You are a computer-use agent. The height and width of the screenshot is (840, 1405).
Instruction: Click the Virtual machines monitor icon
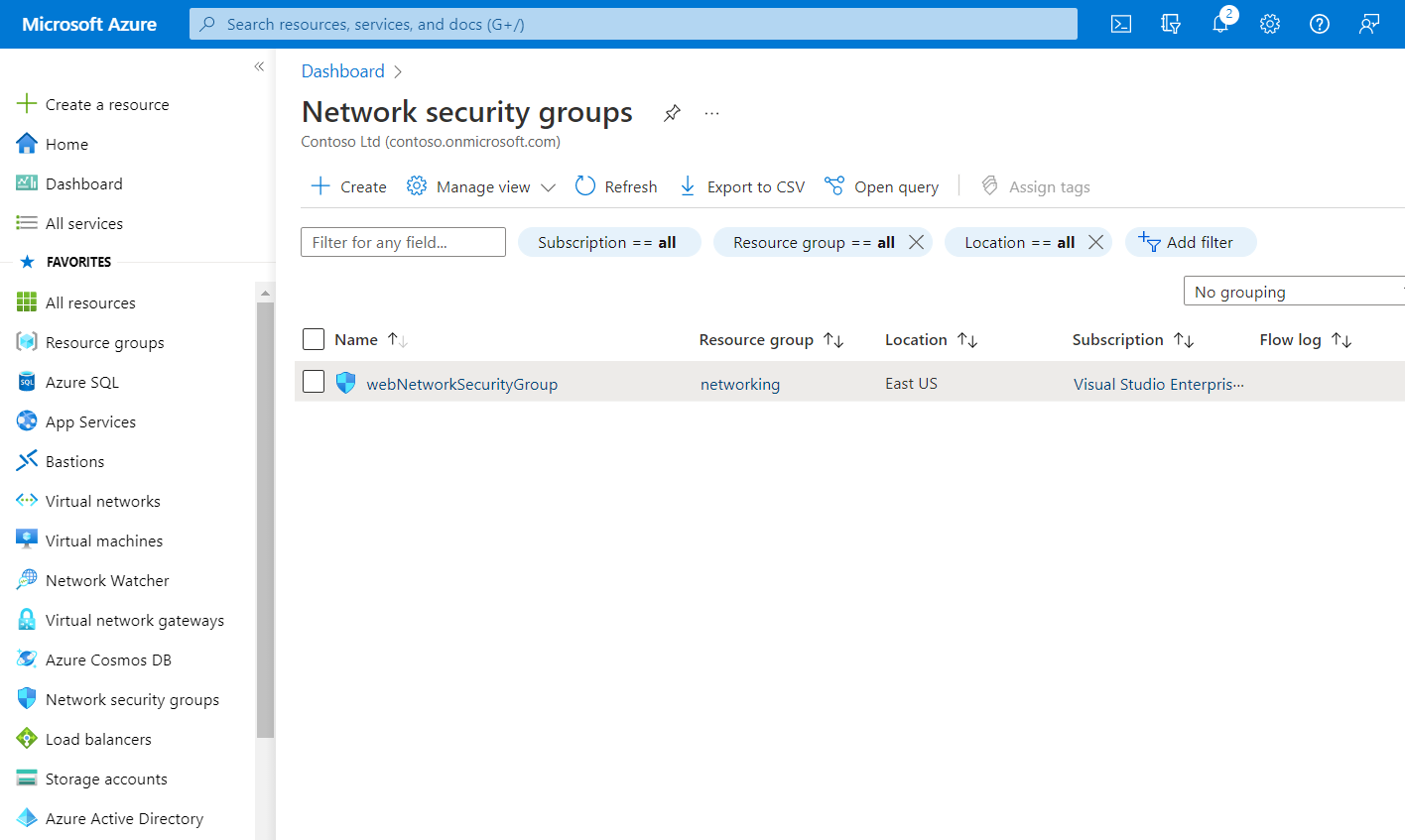click(x=27, y=540)
